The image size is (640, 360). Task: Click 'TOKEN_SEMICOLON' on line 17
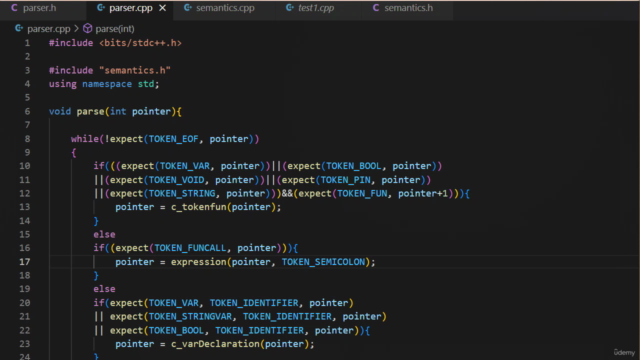pos(323,262)
